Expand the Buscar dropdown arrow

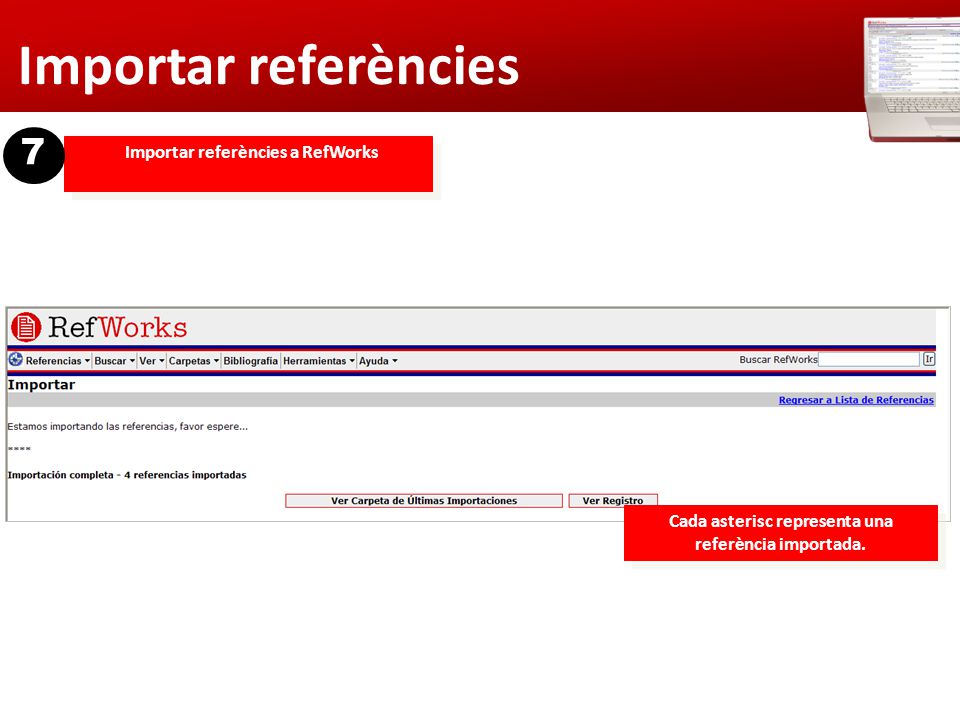pyautogui.click(x=132, y=361)
